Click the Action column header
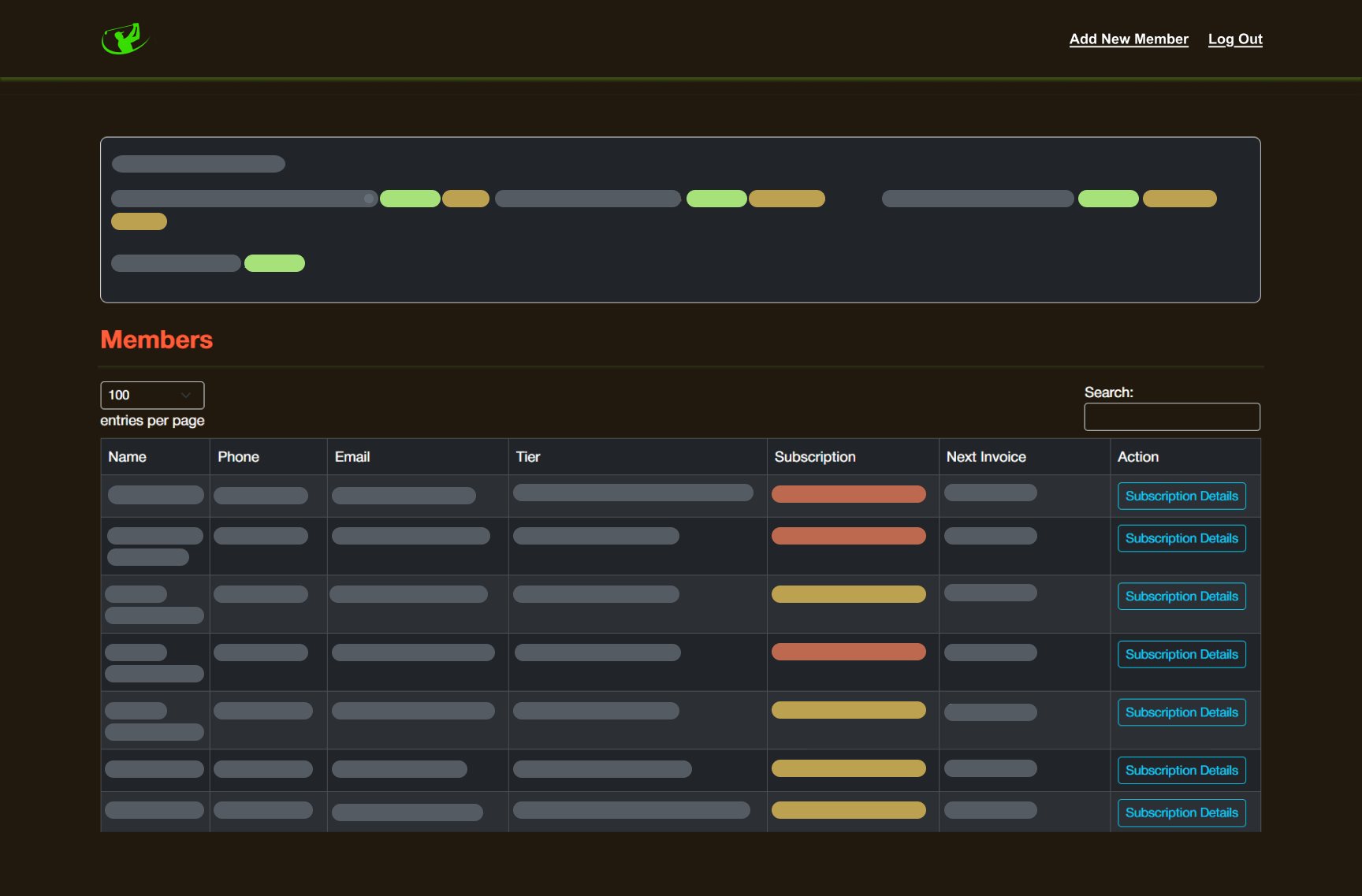The image size is (1362, 896). [x=1137, y=457]
